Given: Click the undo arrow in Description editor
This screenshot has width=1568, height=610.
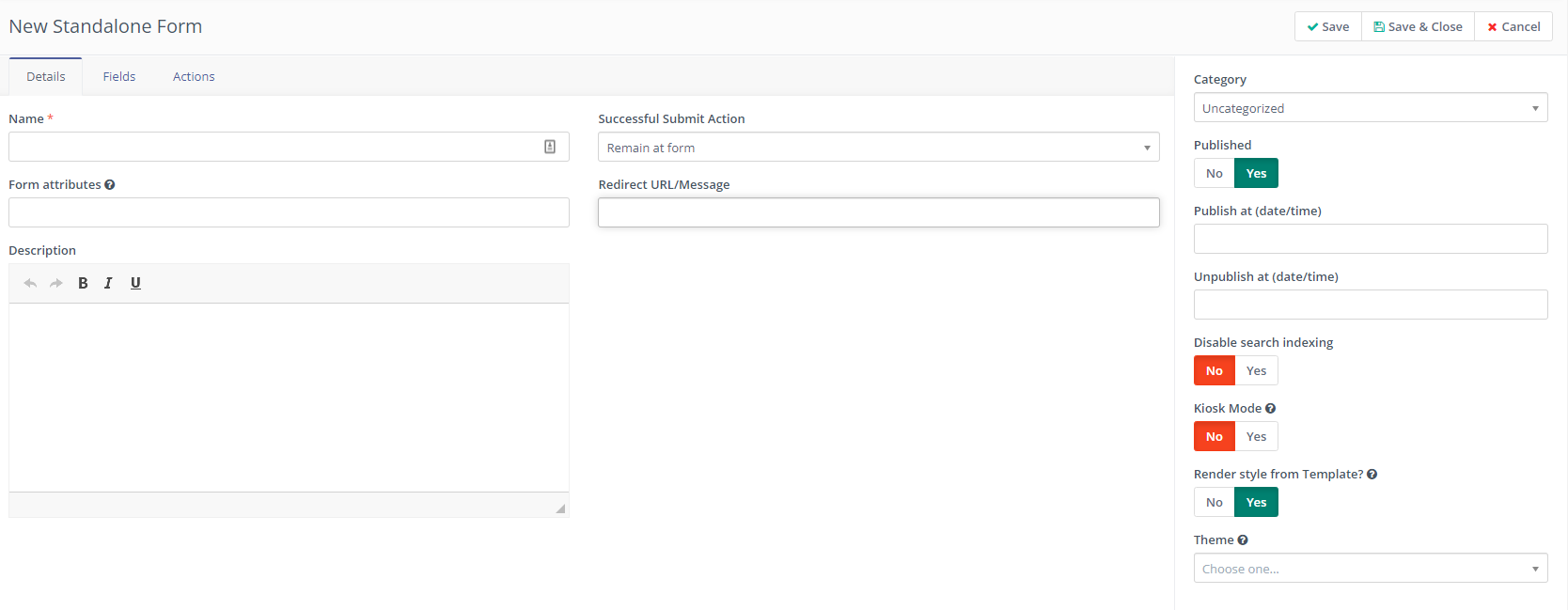Looking at the screenshot, I should point(30,283).
